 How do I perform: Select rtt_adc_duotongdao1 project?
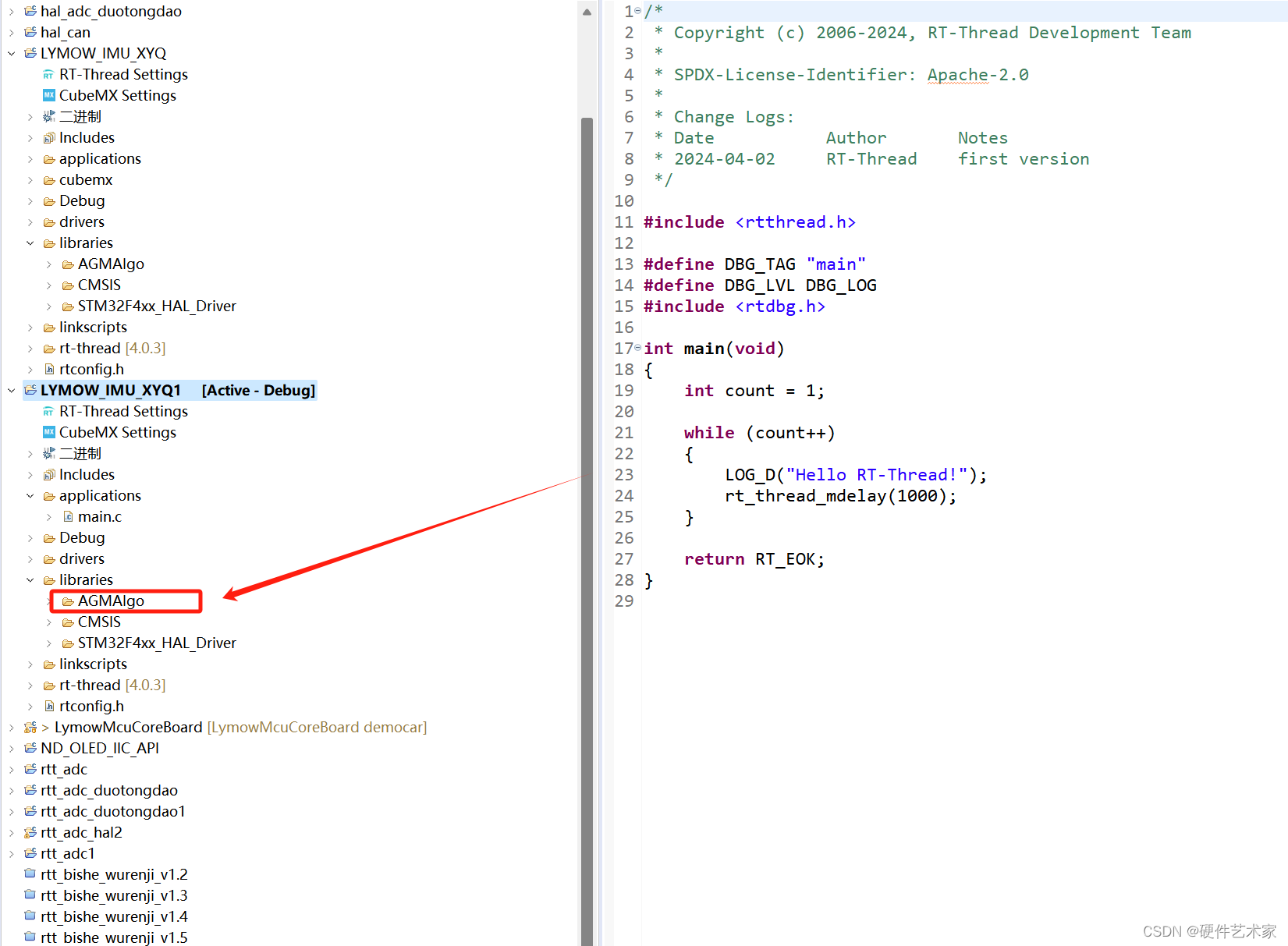click(x=113, y=811)
